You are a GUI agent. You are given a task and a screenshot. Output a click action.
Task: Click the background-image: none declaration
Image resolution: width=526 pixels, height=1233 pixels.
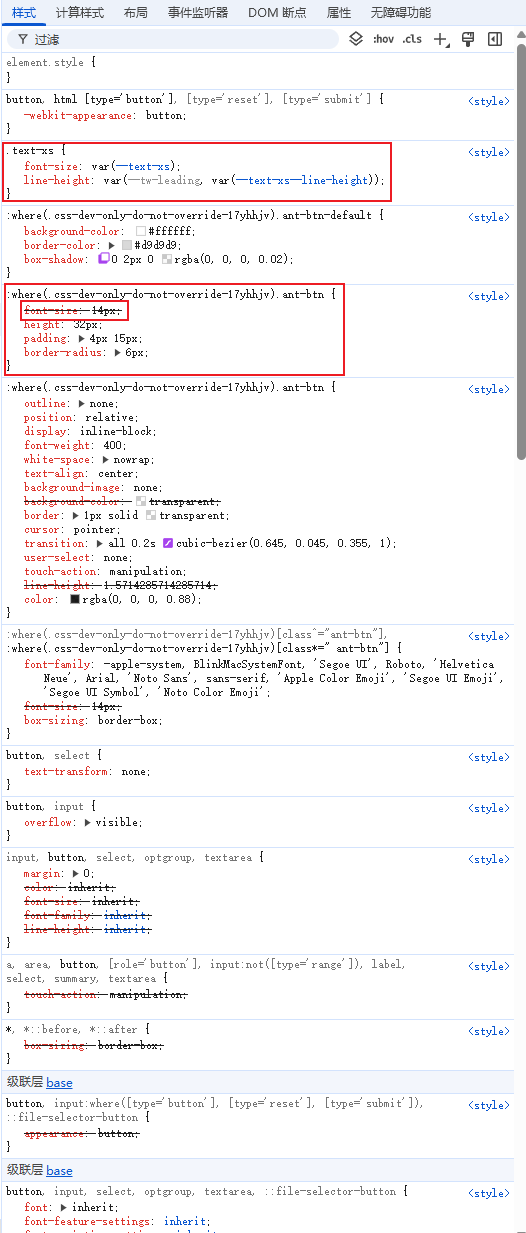[93, 487]
